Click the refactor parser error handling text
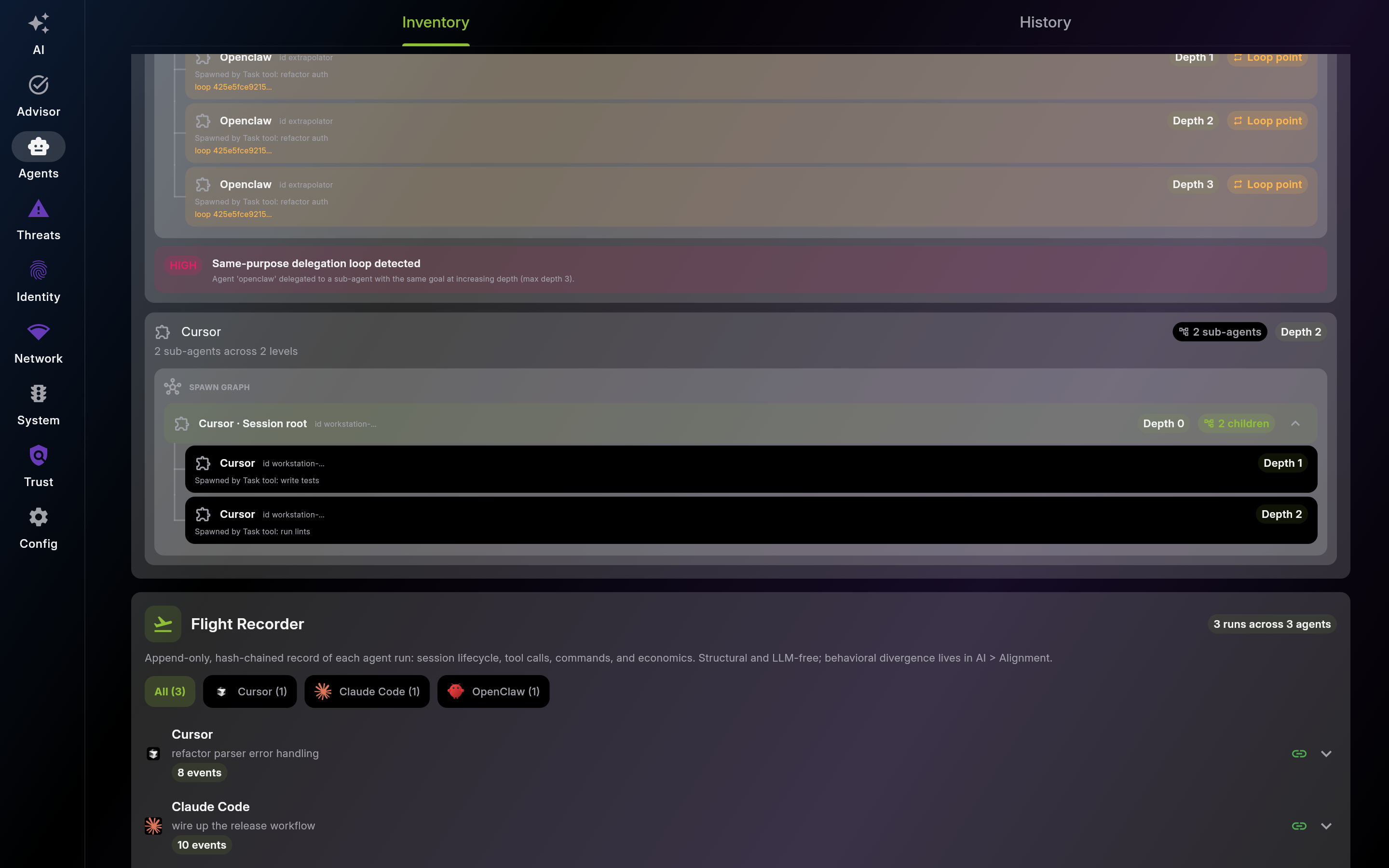Screen dimensions: 1389x868 tap(245, 754)
